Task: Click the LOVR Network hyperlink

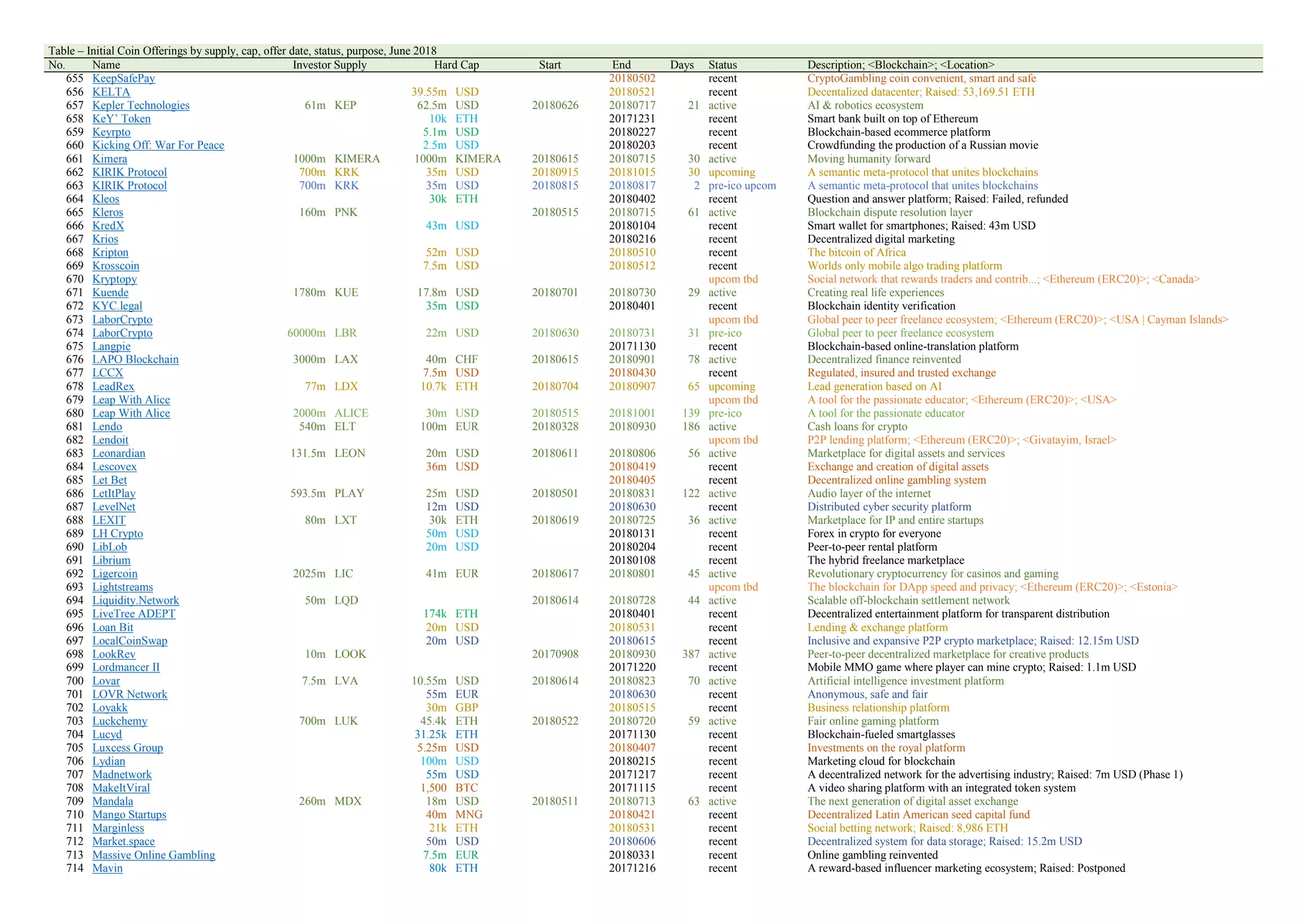Action: pyautogui.click(x=130, y=694)
